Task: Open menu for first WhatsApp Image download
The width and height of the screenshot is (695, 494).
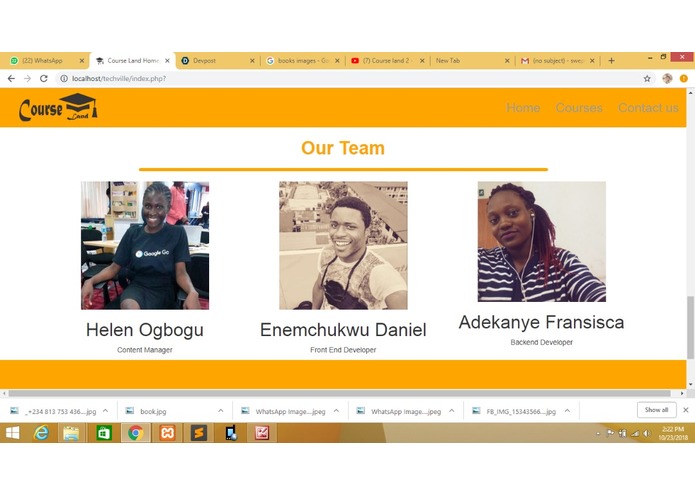Action: pos(336,411)
